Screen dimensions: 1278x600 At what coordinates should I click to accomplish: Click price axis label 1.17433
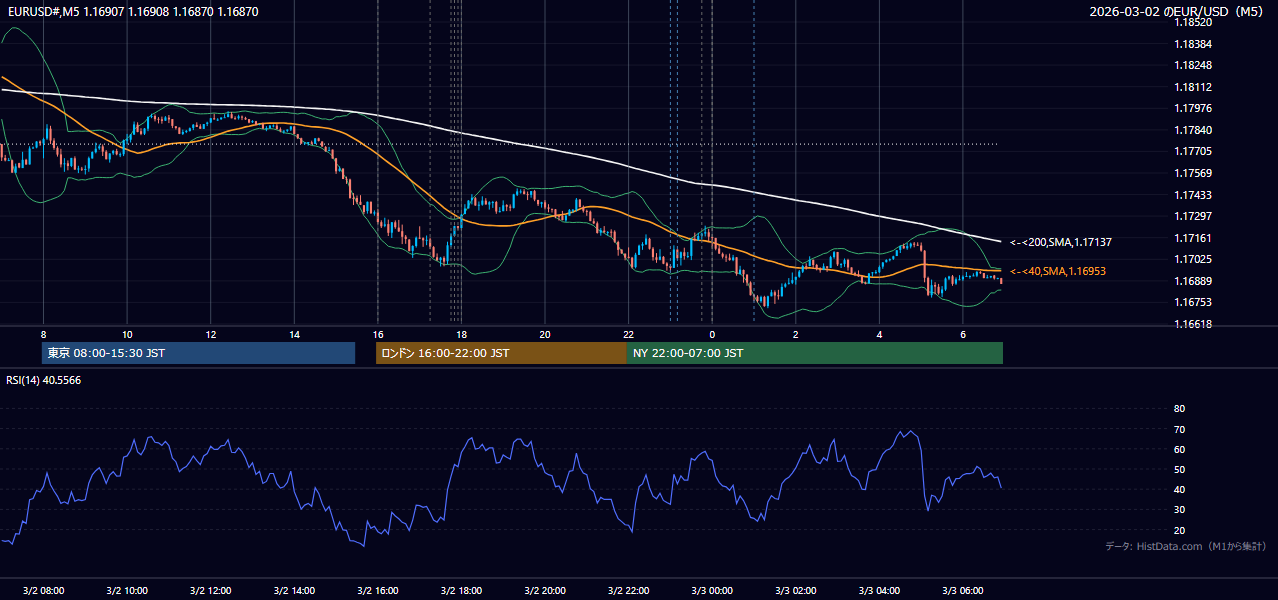[x=1193, y=195]
